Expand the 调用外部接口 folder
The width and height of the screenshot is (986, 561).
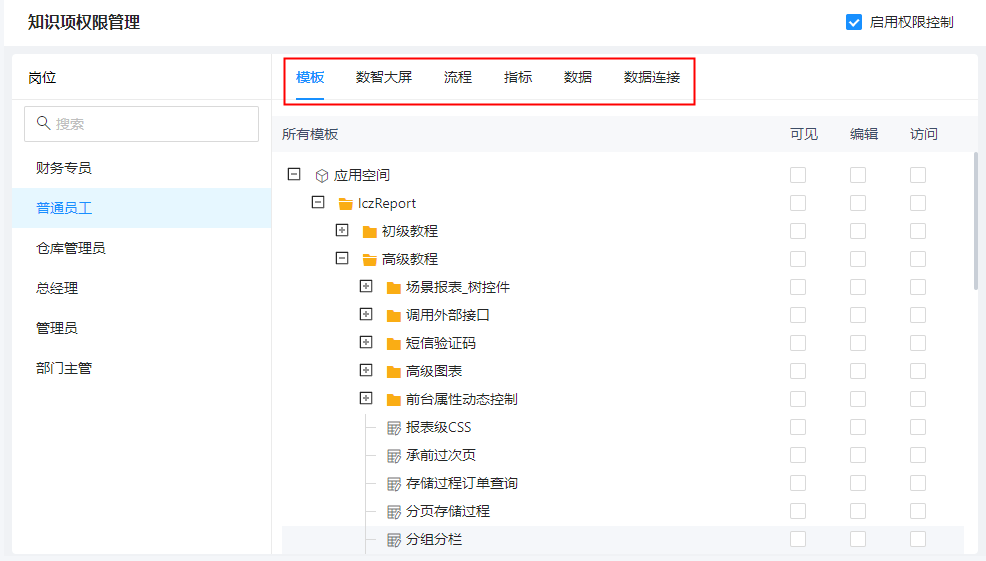click(x=366, y=314)
